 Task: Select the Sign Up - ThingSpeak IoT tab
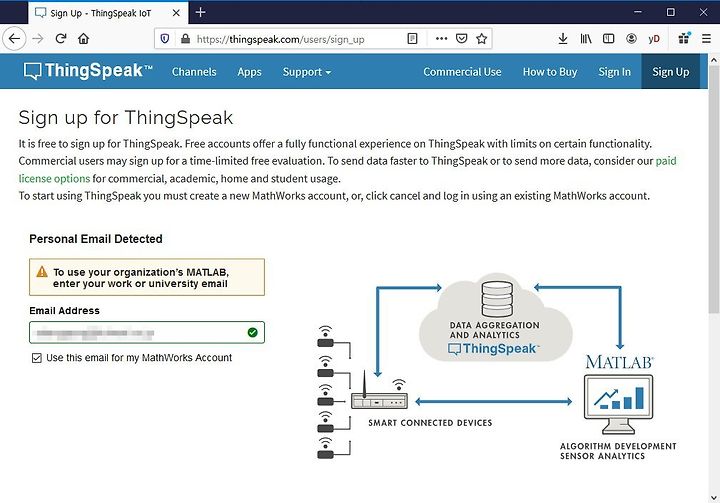108,13
